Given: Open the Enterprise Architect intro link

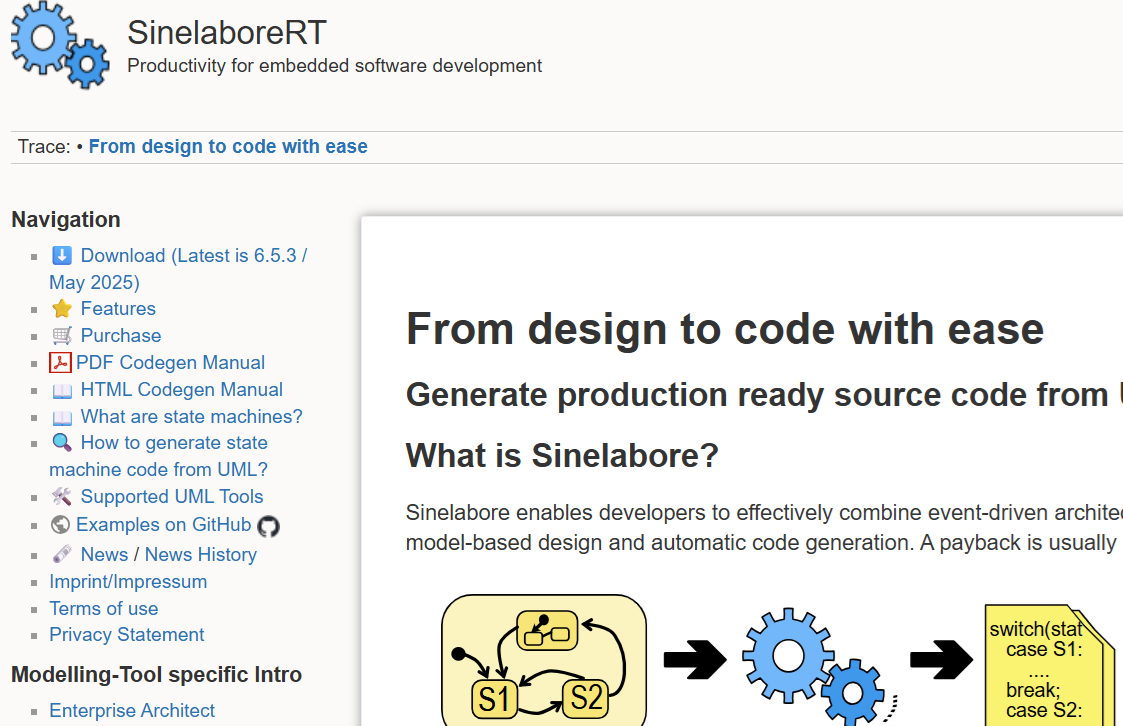Looking at the screenshot, I should 132,710.
